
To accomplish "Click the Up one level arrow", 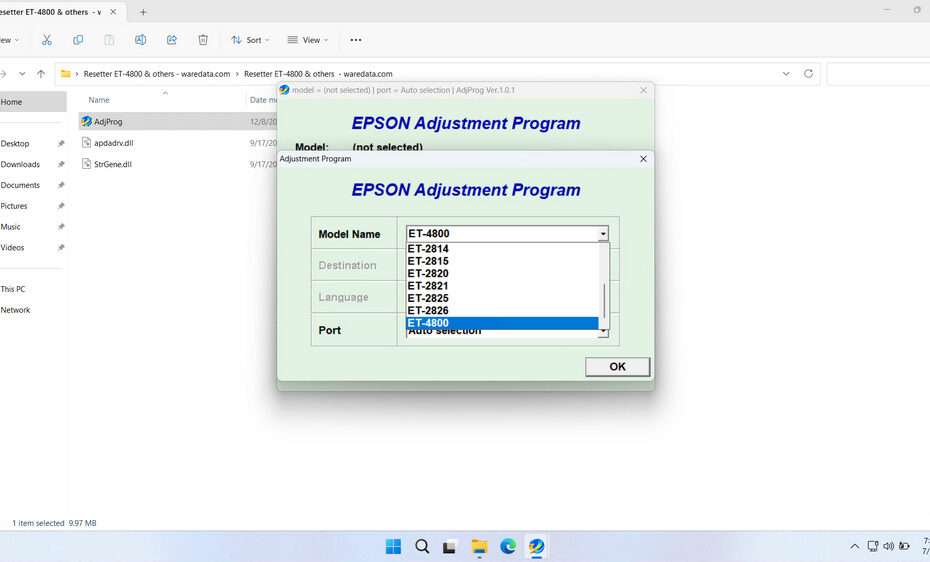I will (x=40, y=74).
